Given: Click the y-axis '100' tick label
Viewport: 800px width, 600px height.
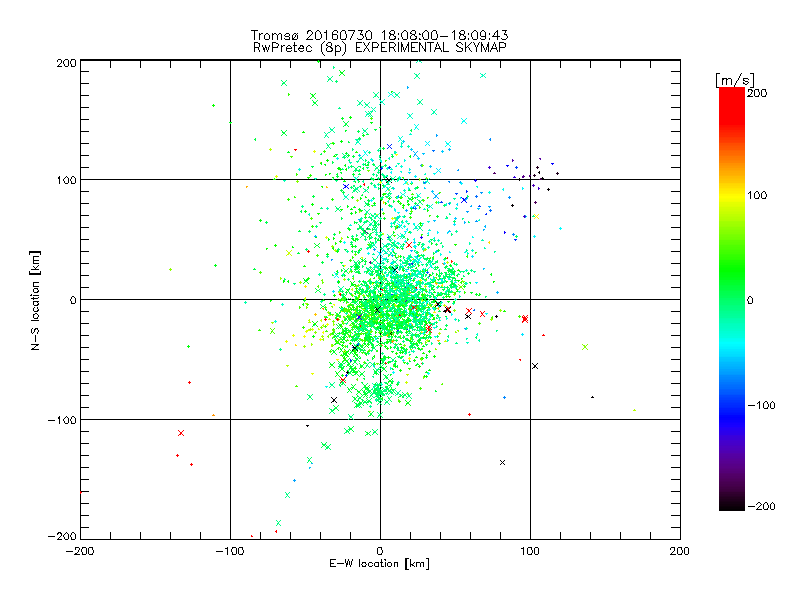Looking at the screenshot, I should 67,180.
